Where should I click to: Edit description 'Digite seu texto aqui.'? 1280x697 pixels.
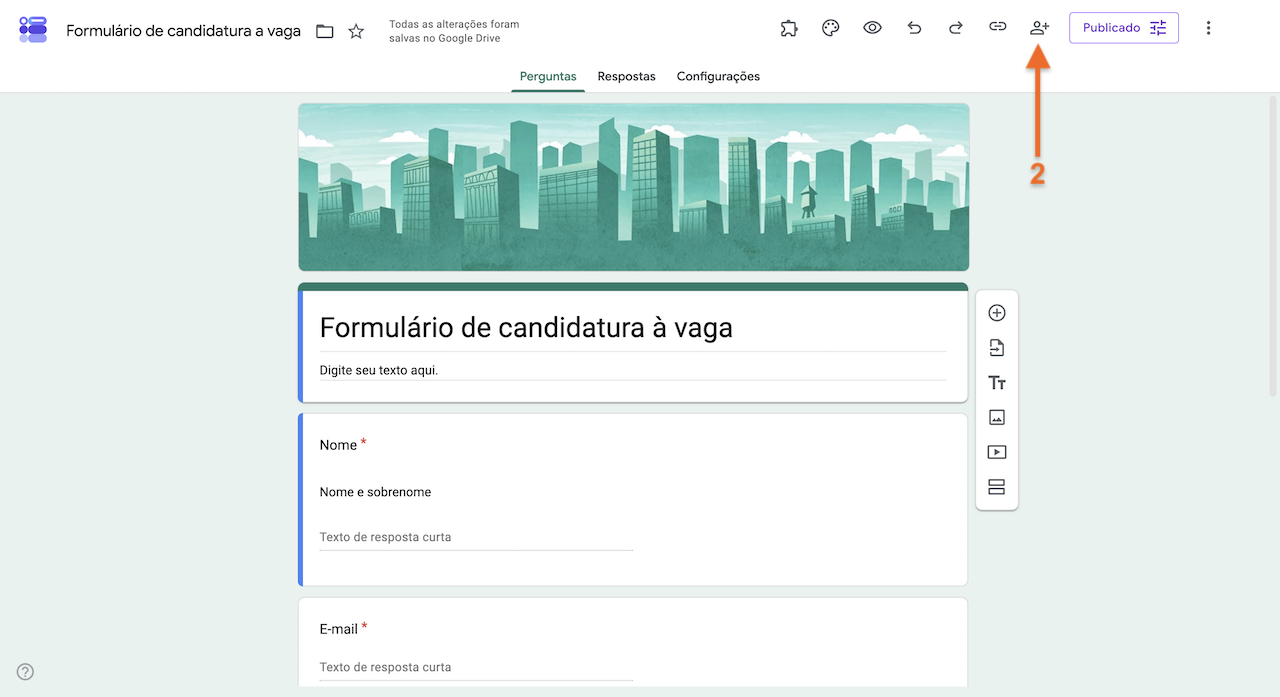click(632, 370)
